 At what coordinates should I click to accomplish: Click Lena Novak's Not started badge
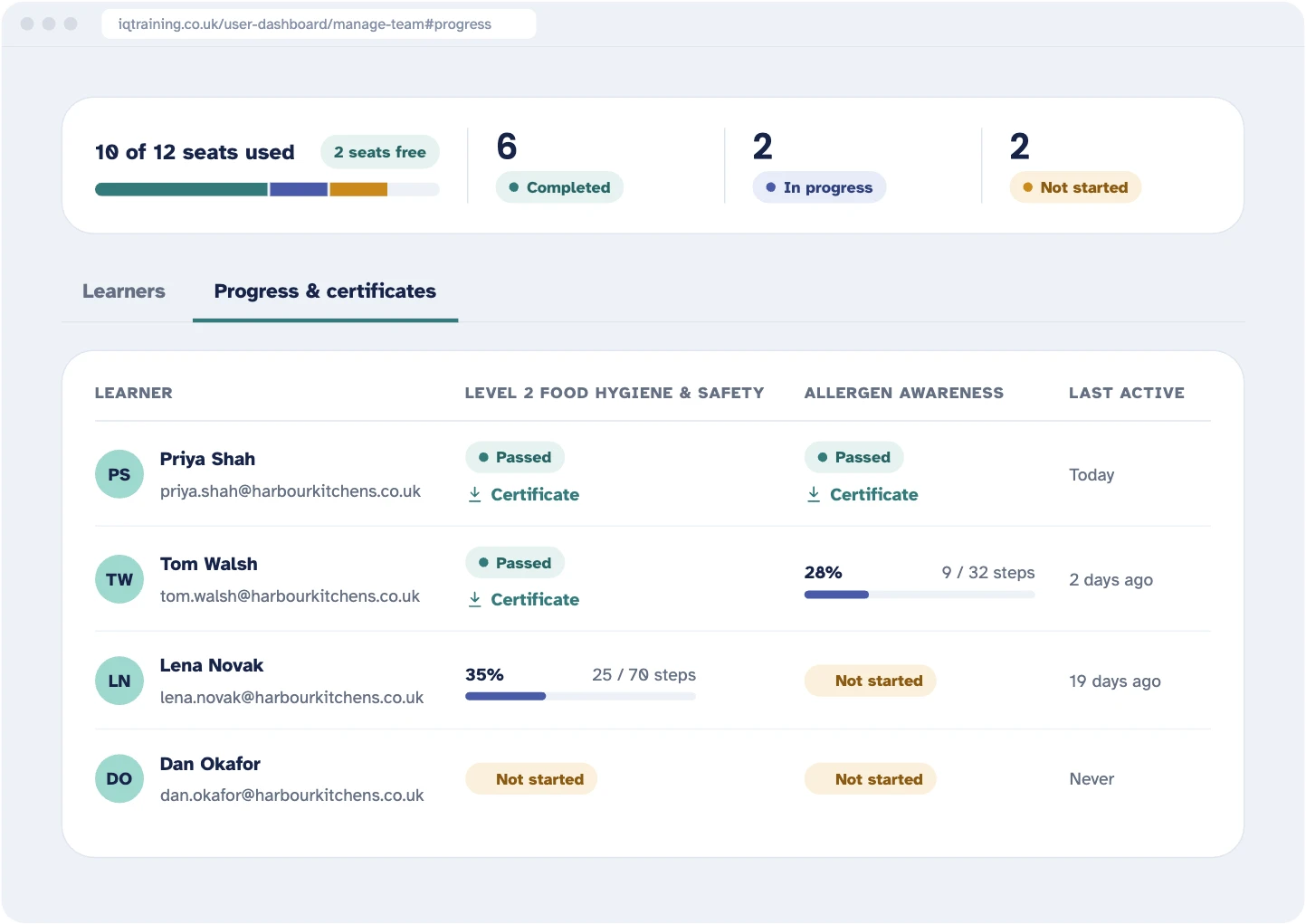tap(871, 681)
